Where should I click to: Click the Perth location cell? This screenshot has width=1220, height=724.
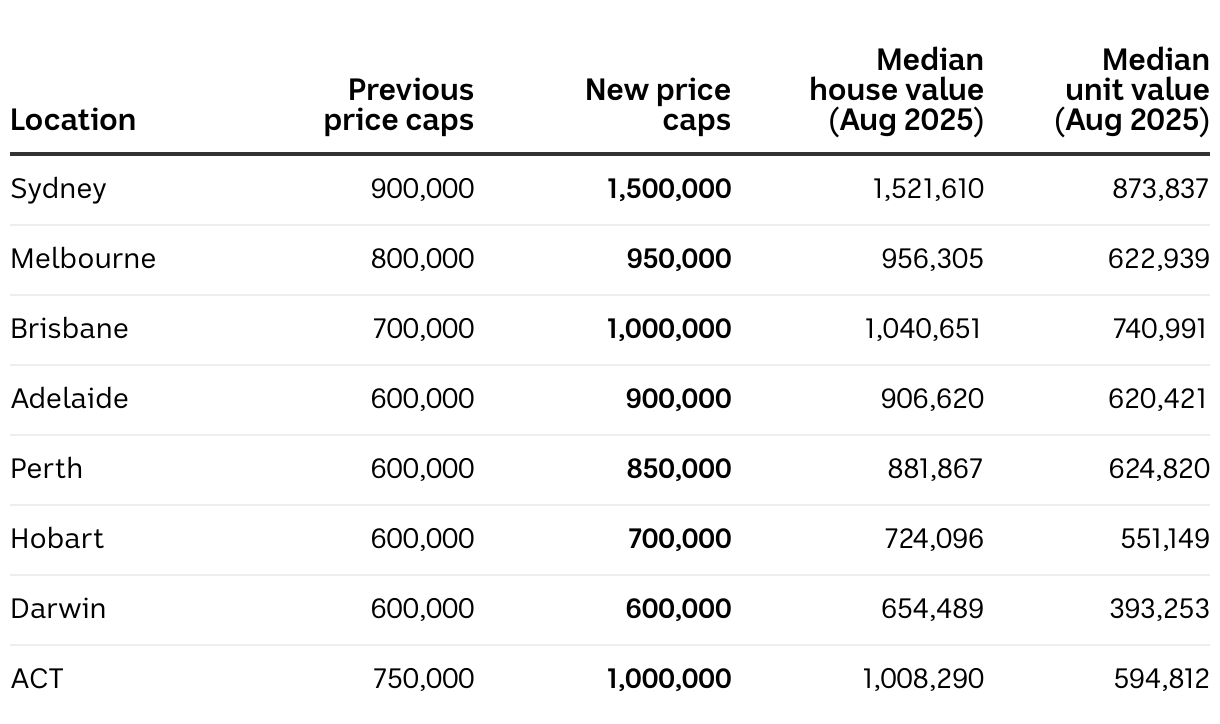pos(47,469)
